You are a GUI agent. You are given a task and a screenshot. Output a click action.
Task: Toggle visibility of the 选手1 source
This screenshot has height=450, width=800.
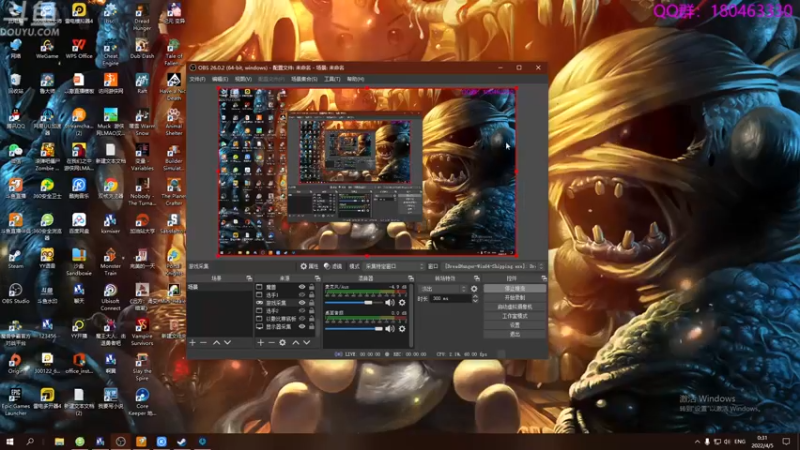pos(302,295)
